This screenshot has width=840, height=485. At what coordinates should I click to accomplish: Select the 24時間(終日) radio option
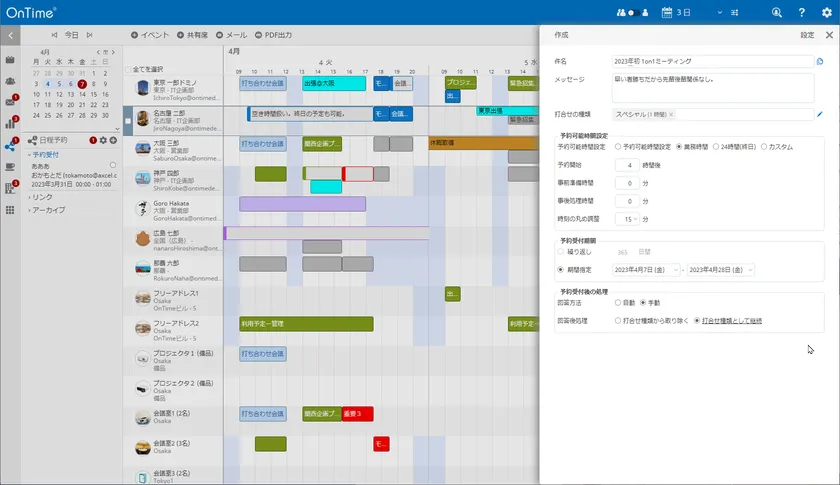point(715,147)
